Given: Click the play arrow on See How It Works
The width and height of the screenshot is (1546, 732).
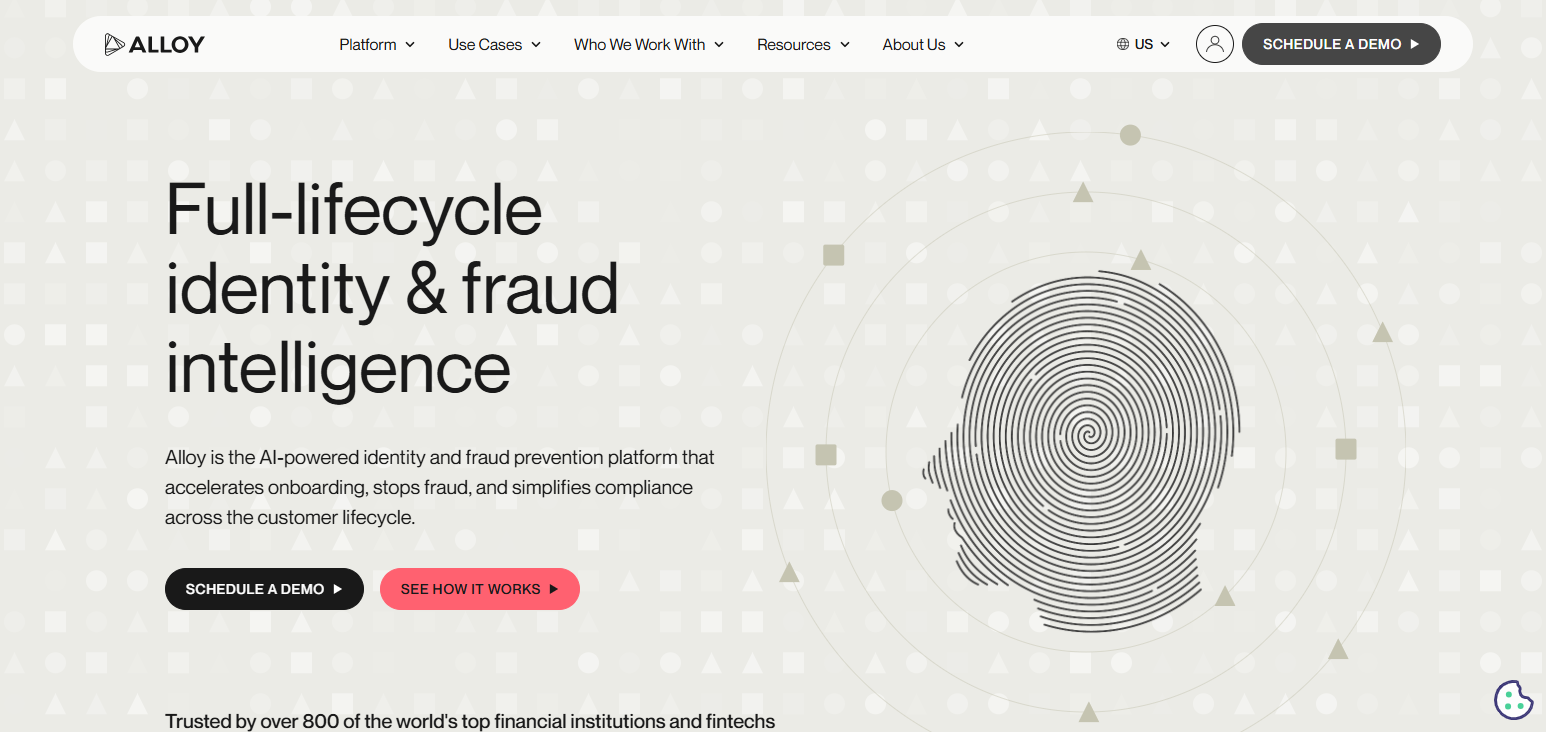Looking at the screenshot, I should click(x=553, y=589).
